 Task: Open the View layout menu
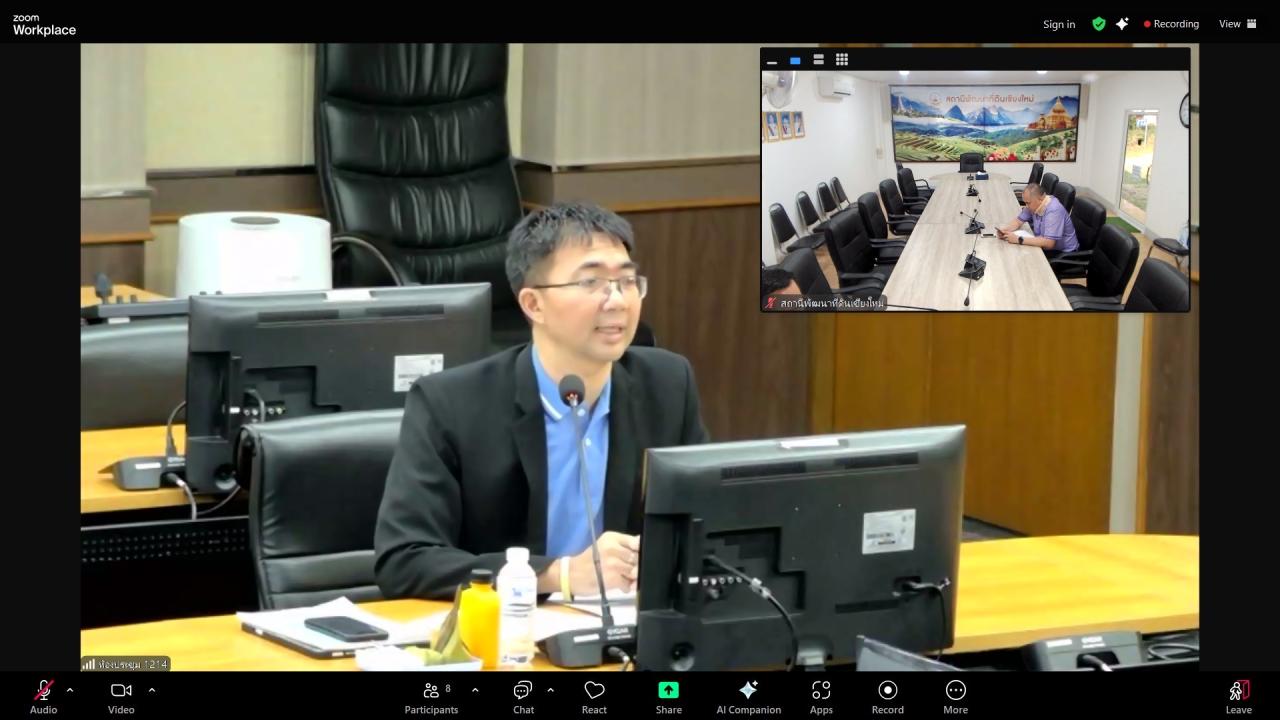[x=1237, y=24]
